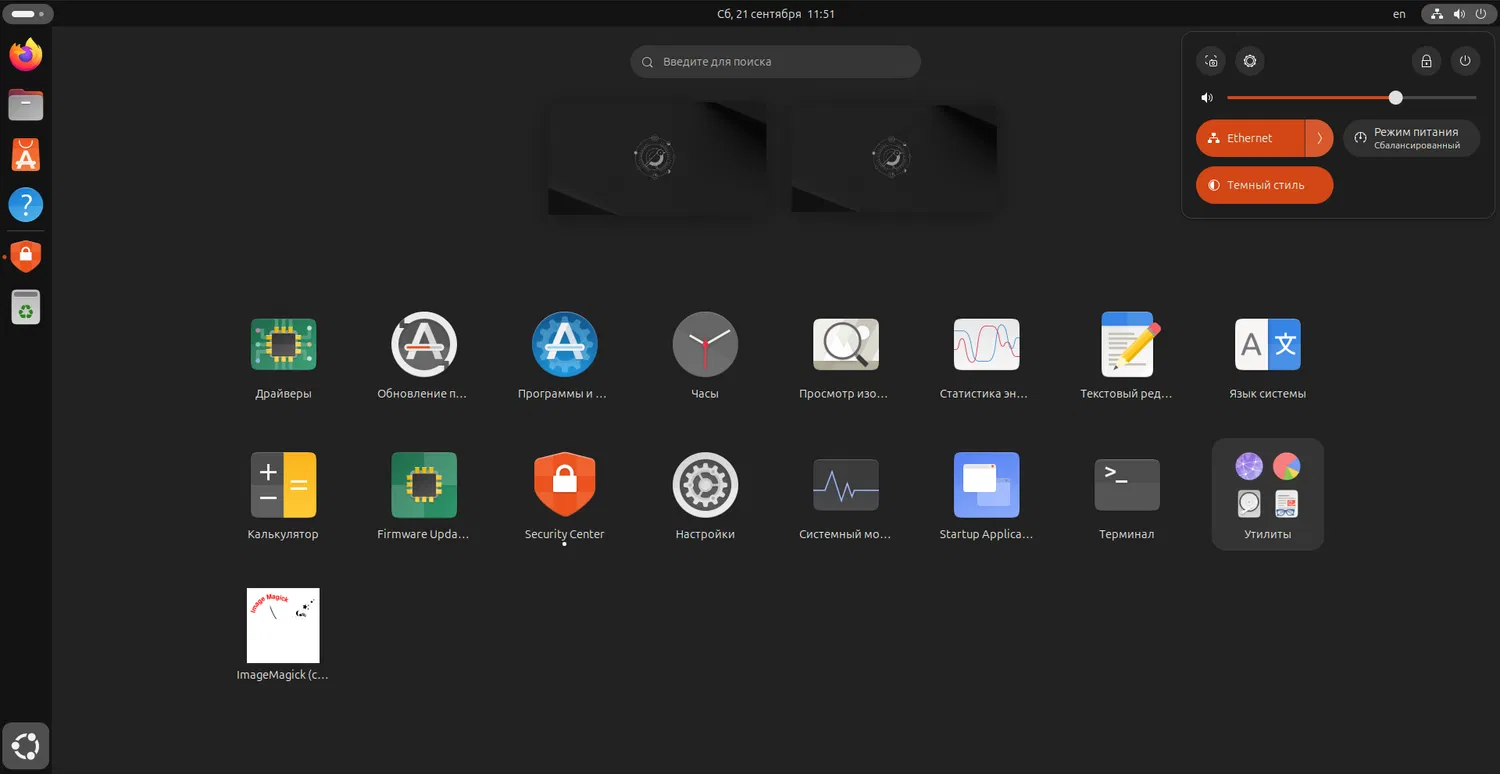This screenshot has height=774, width=1500.
Task: Toggle the Ethernet connection off
Action: point(1250,138)
